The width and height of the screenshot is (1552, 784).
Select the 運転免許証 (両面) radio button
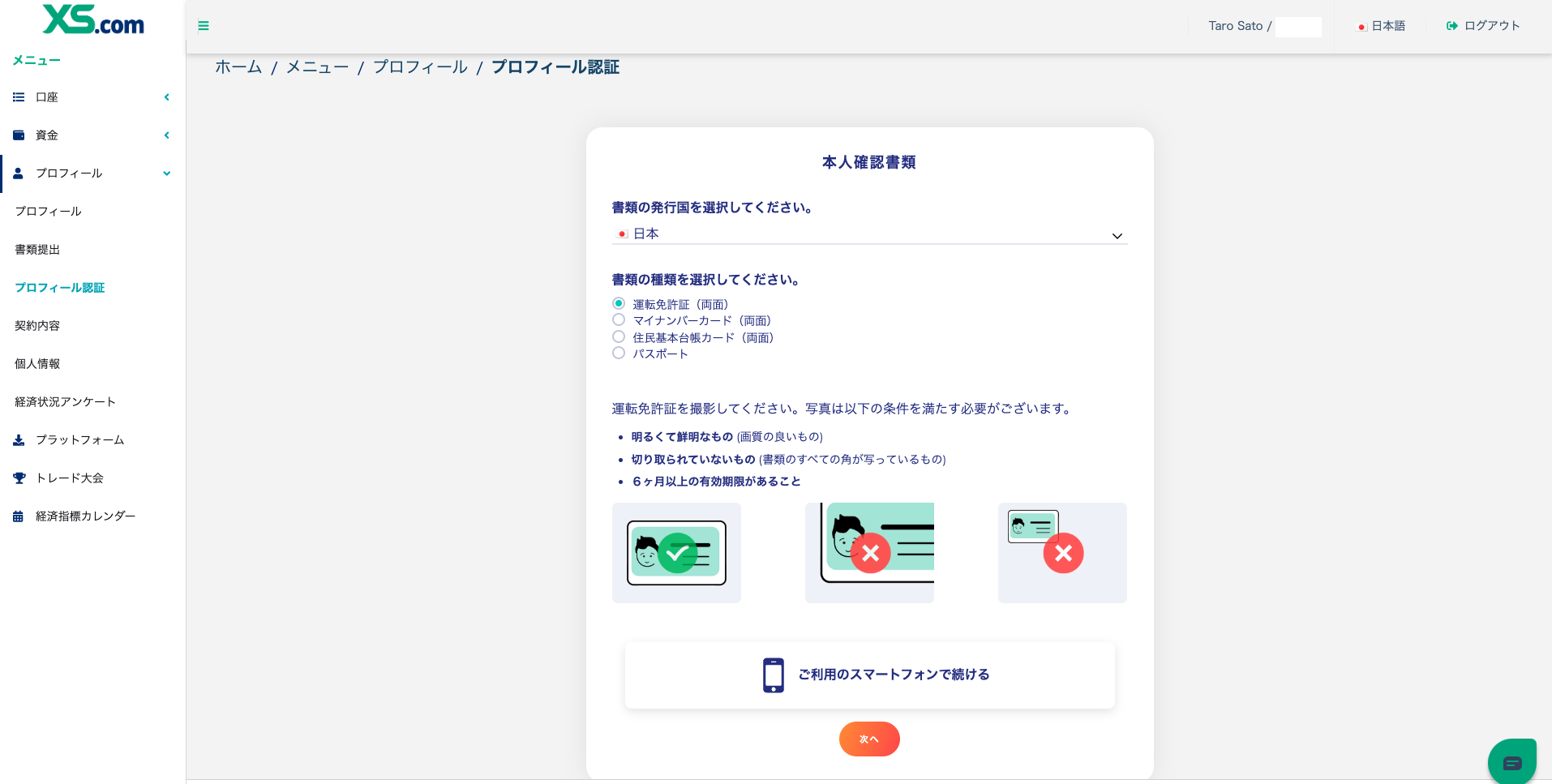(x=619, y=303)
